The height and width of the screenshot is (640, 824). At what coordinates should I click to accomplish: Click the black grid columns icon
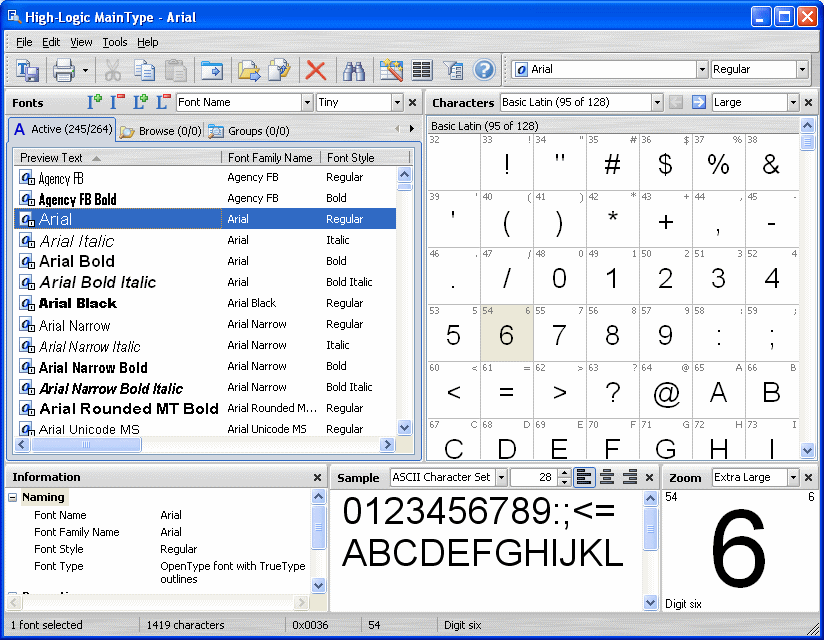click(x=421, y=70)
